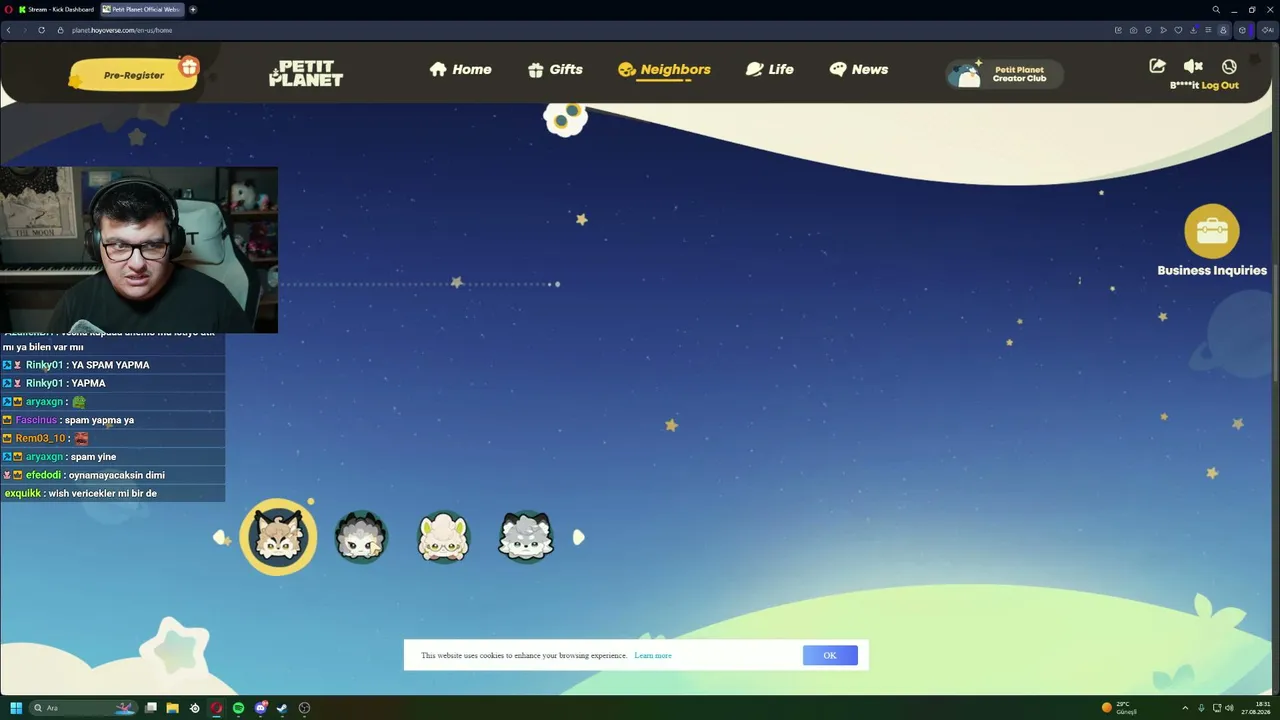Accept cookies with the OK button
The height and width of the screenshot is (720, 1280).
tap(830, 655)
